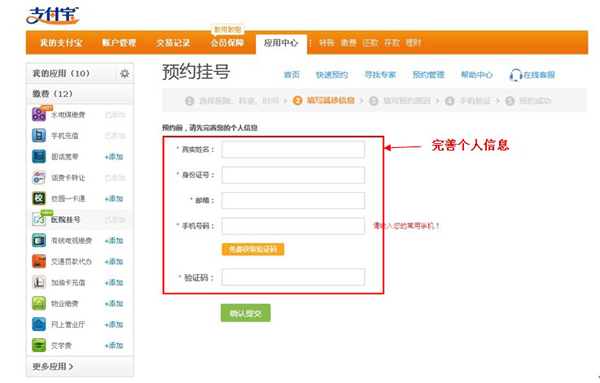The image size is (600, 383).
Task: Click the 预约挂号 page title
Action: (x=196, y=72)
